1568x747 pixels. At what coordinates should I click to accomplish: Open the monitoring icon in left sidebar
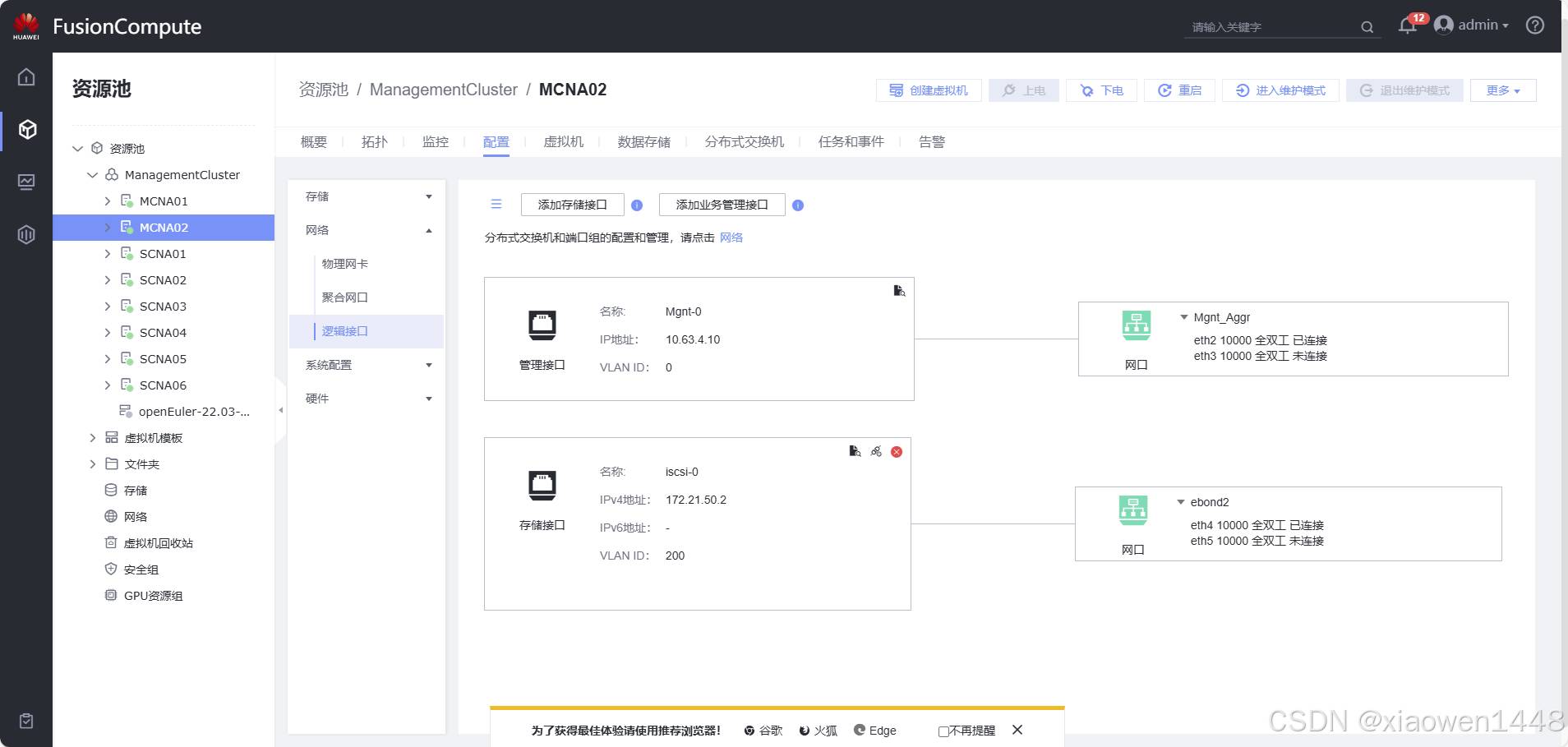coord(26,182)
